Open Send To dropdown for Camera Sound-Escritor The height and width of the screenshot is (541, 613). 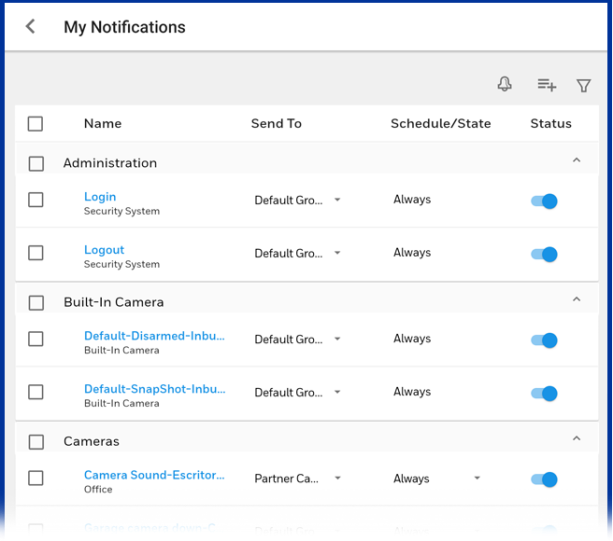tap(297, 479)
